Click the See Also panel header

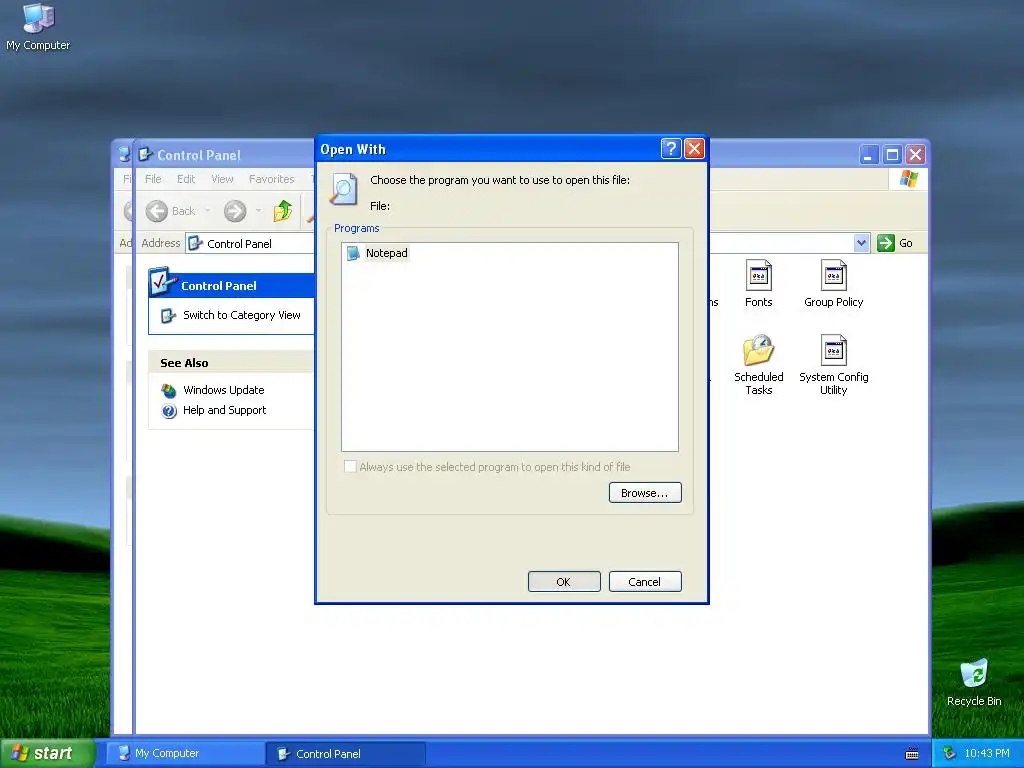[x=231, y=362]
